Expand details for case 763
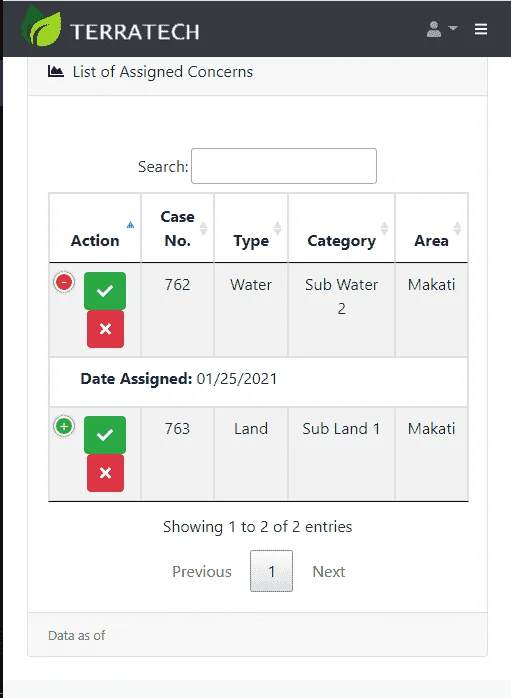 pos(64,426)
